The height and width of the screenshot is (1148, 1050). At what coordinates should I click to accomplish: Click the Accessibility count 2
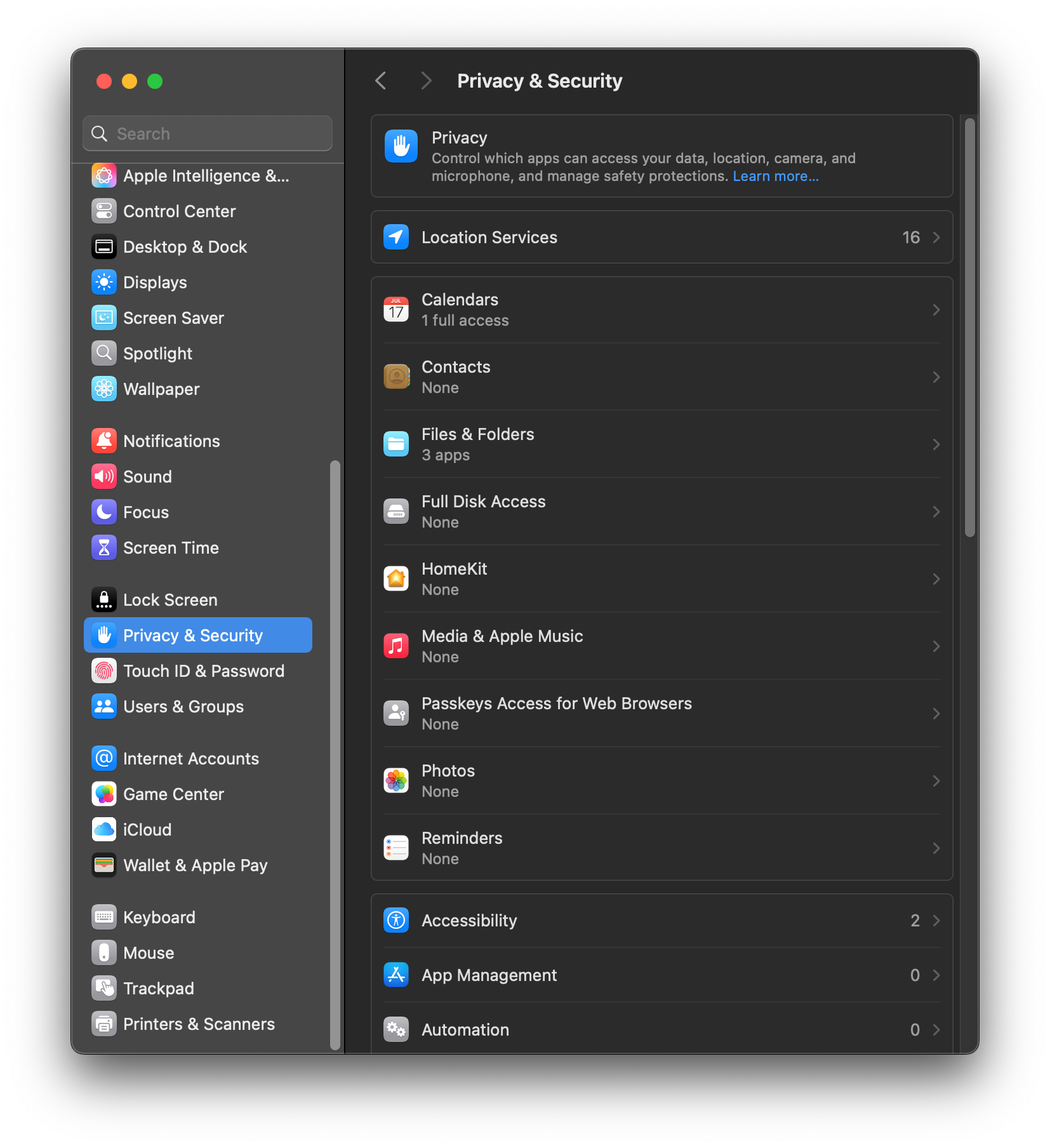(915, 921)
